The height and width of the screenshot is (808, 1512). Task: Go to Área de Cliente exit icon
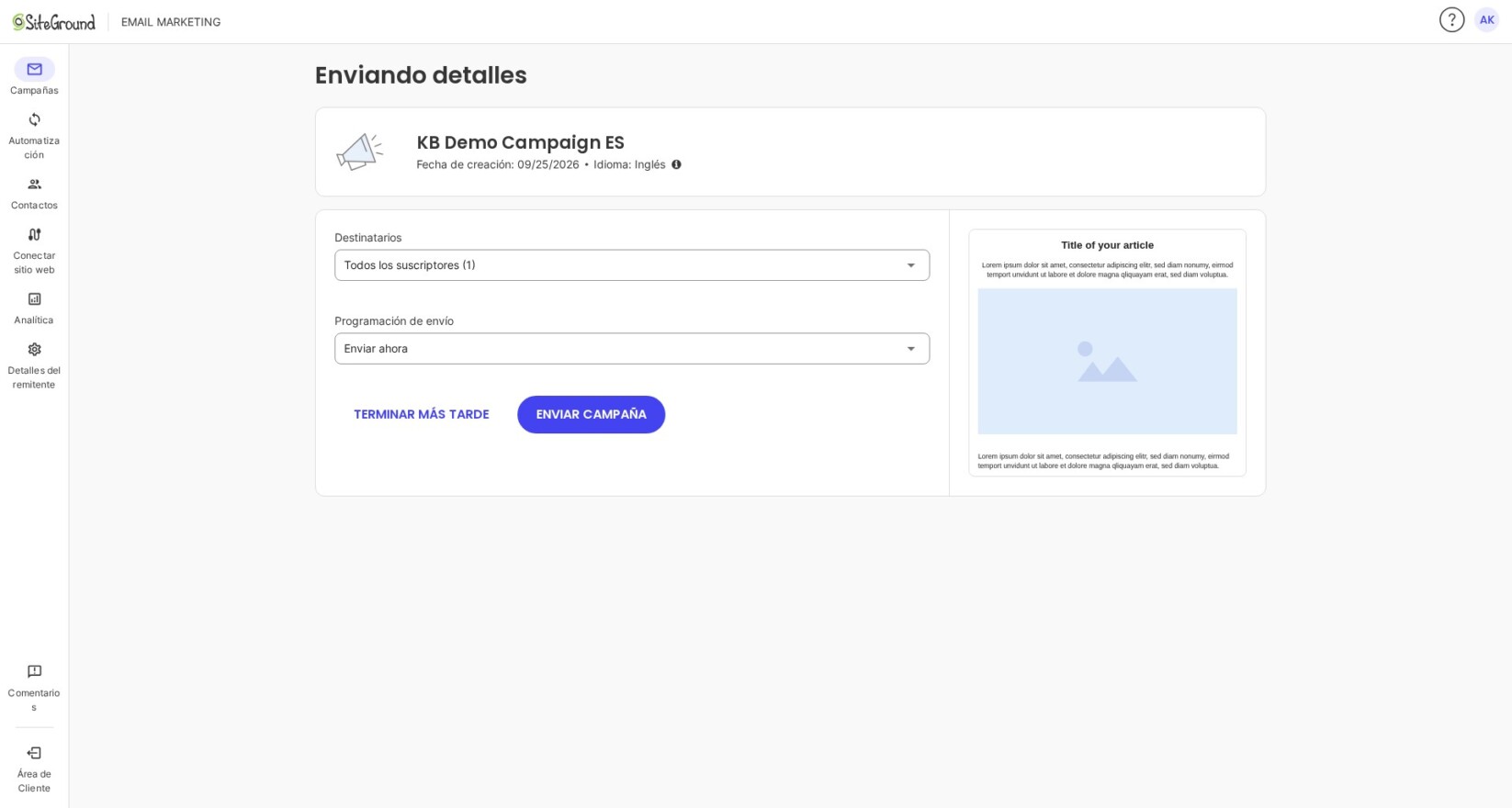[34, 753]
